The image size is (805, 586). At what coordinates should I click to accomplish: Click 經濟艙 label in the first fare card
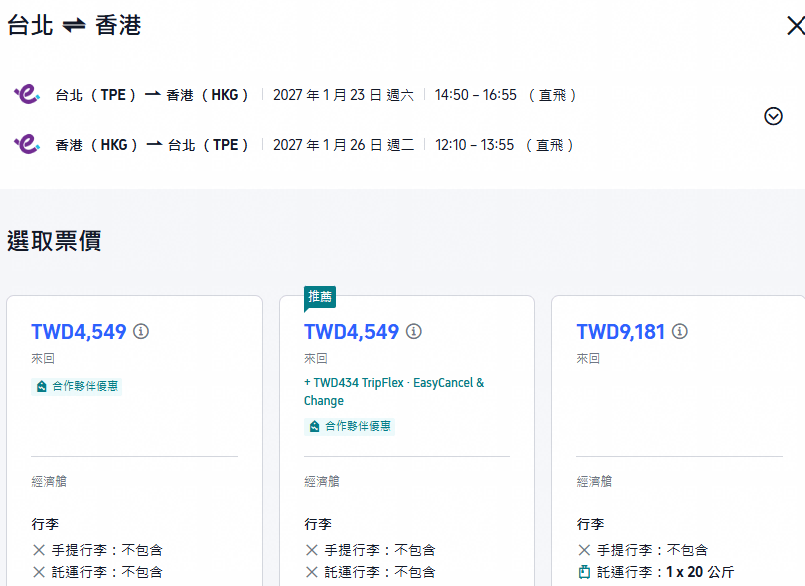point(49,481)
